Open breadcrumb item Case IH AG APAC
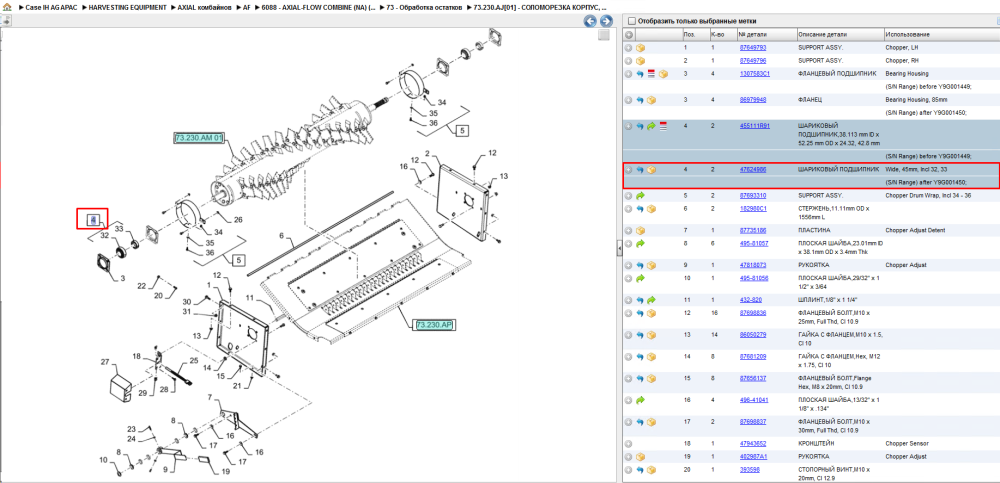Viewport: 1000px width, 483px height. pyautogui.click(x=52, y=6)
